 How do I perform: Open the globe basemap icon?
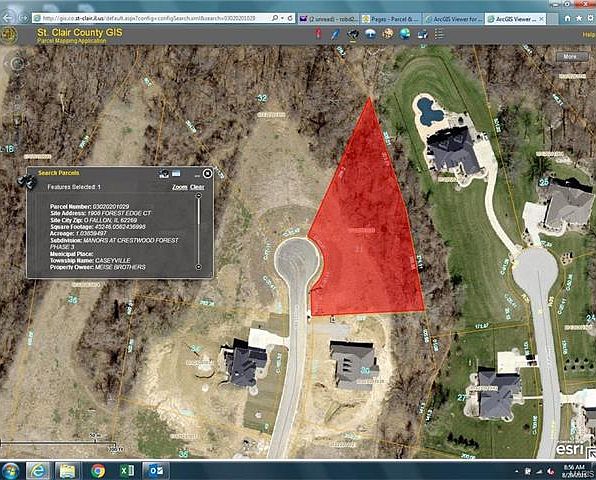click(x=405, y=34)
